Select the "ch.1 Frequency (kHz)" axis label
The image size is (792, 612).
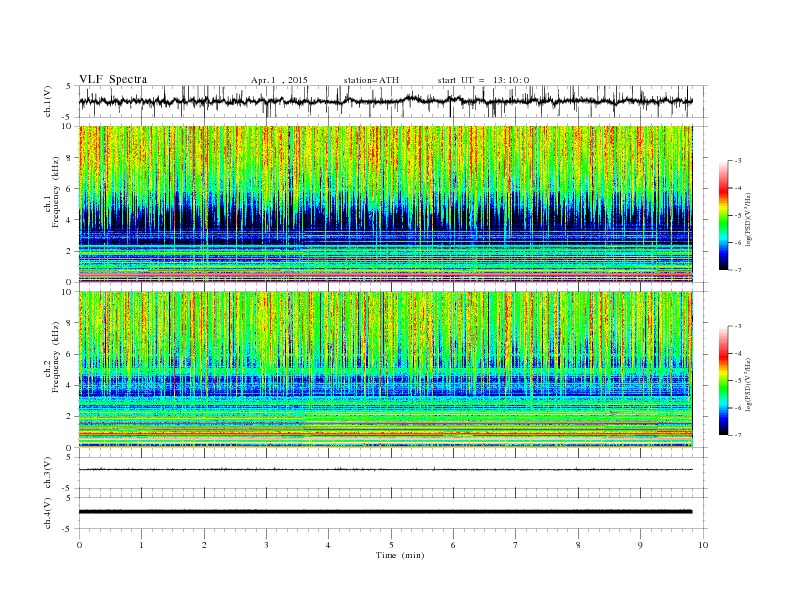(x=52, y=192)
